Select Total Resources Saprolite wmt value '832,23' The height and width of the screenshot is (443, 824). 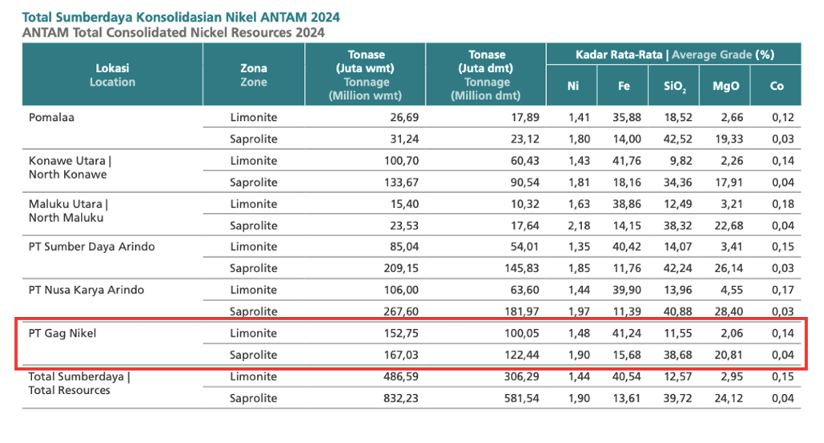click(401, 398)
